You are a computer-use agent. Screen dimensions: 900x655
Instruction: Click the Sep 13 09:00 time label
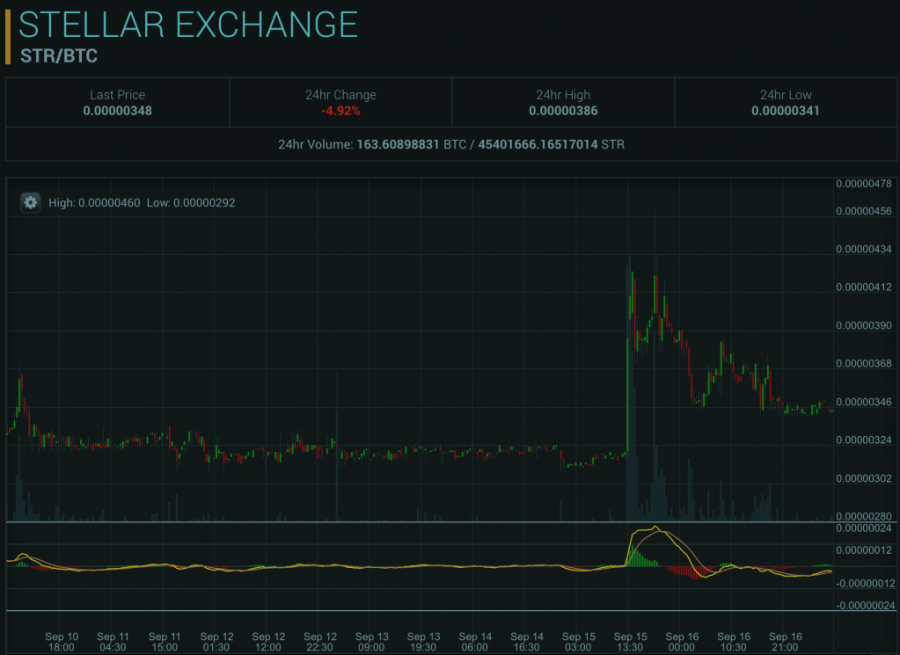(x=371, y=642)
